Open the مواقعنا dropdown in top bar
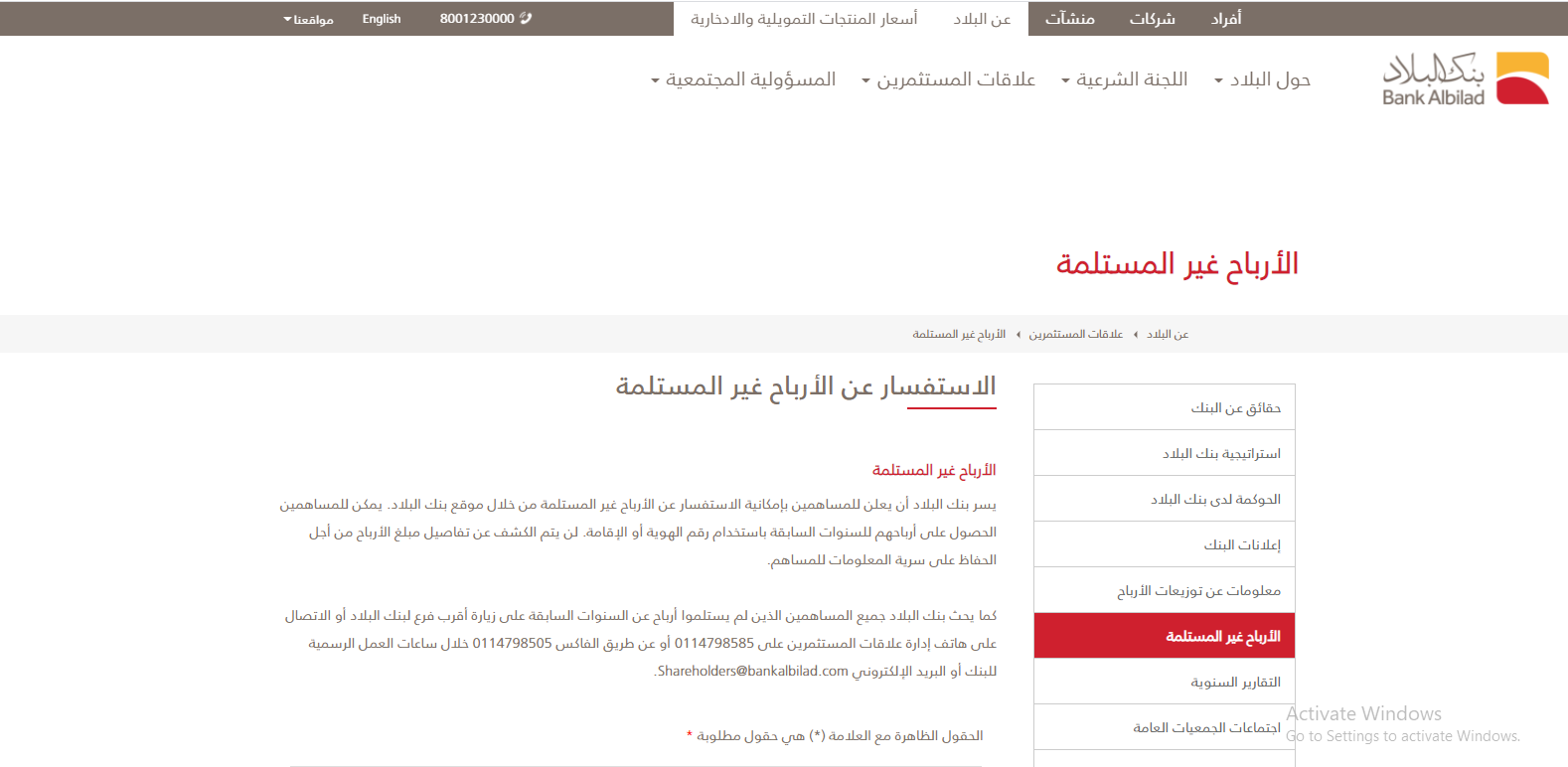 pos(308,19)
